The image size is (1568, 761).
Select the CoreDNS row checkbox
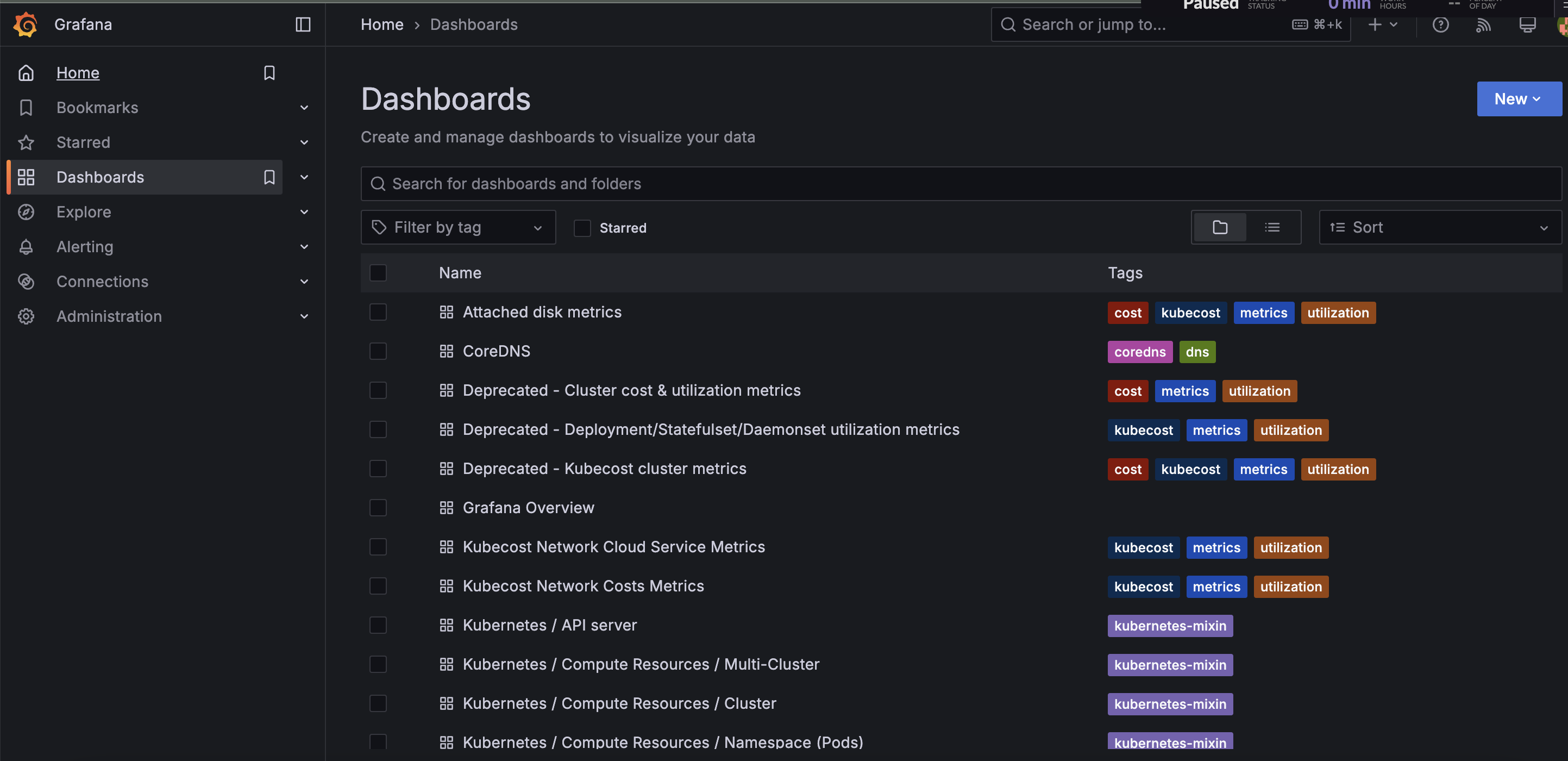coord(378,351)
